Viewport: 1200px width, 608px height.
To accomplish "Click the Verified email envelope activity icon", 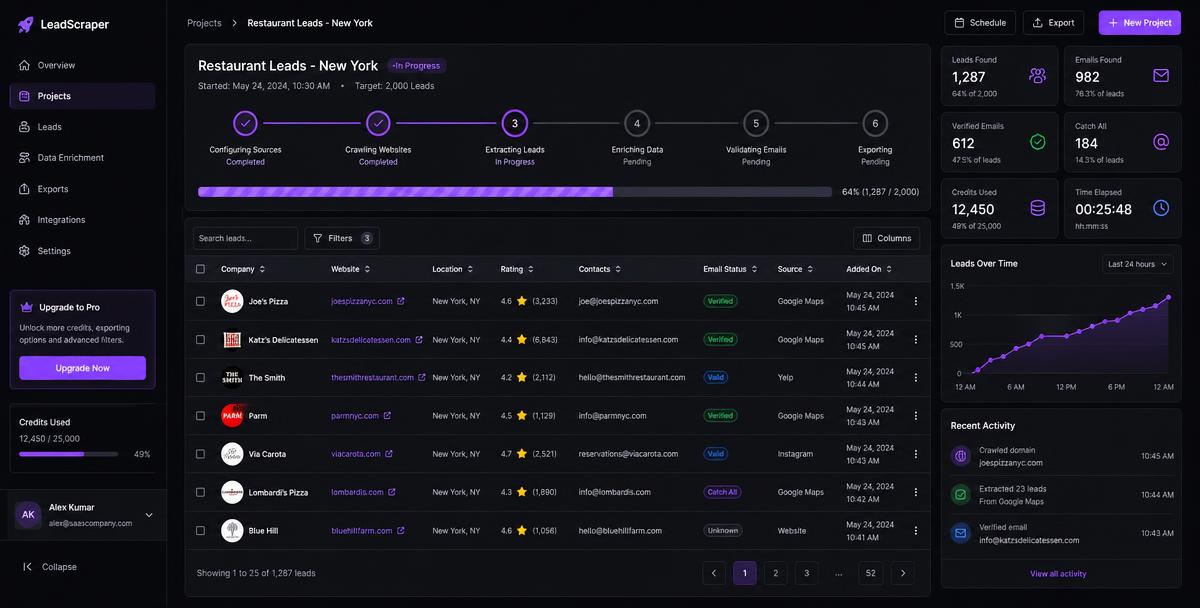I will (x=961, y=533).
